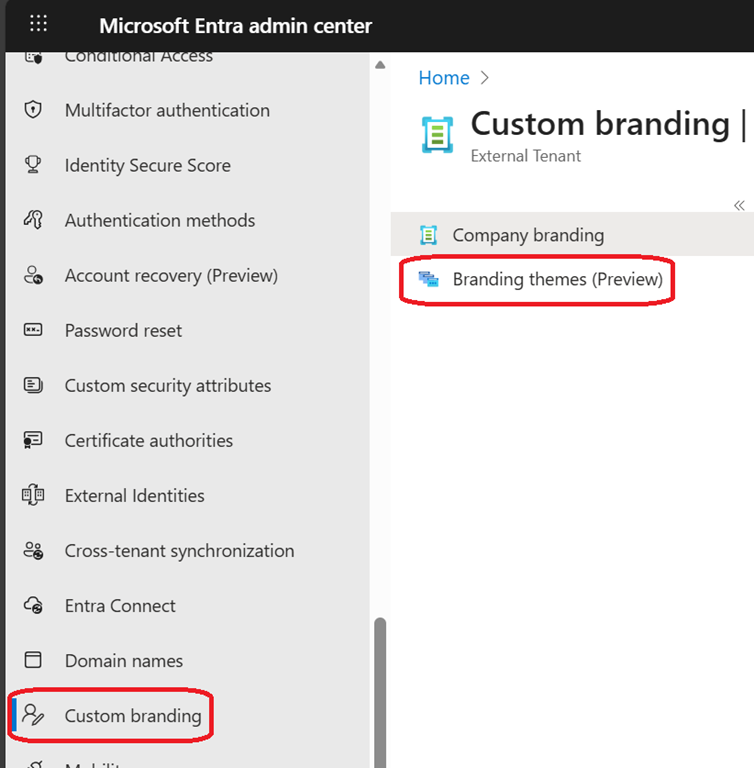Click the Home breadcrumb link
The width and height of the screenshot is (754, 768).
pos(444,78)
